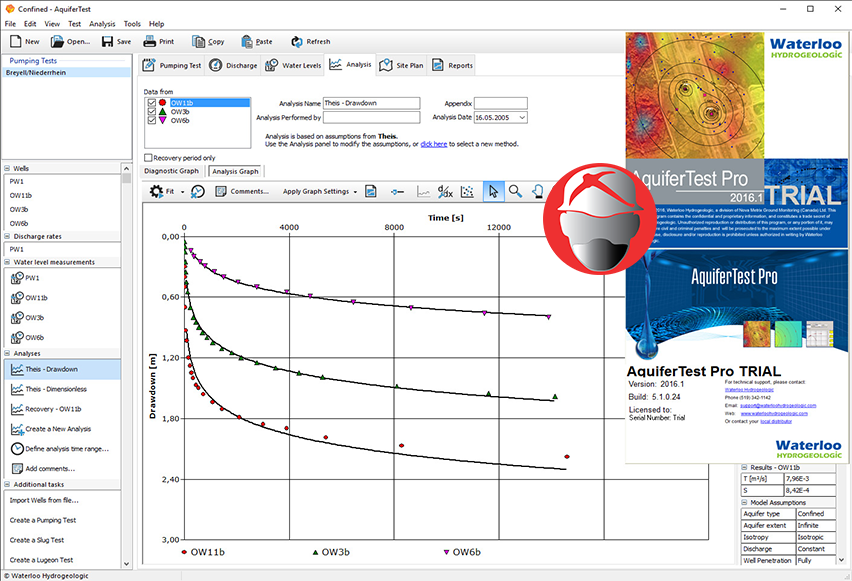Open Recovery - OW11b analysis

coord(53,409)
